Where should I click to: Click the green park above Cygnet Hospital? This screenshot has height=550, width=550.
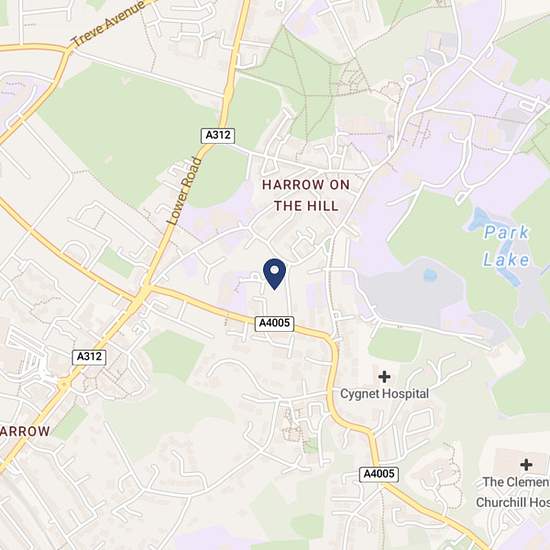[394, 343]
